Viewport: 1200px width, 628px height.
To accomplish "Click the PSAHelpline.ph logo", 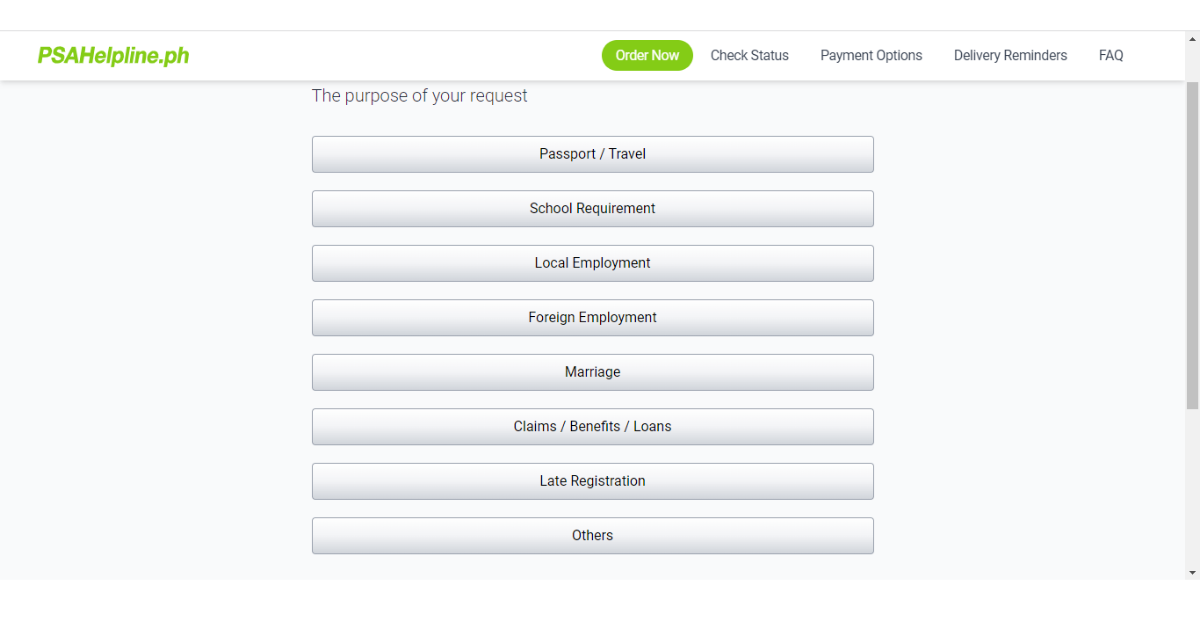I will click(x=112, y=55).
